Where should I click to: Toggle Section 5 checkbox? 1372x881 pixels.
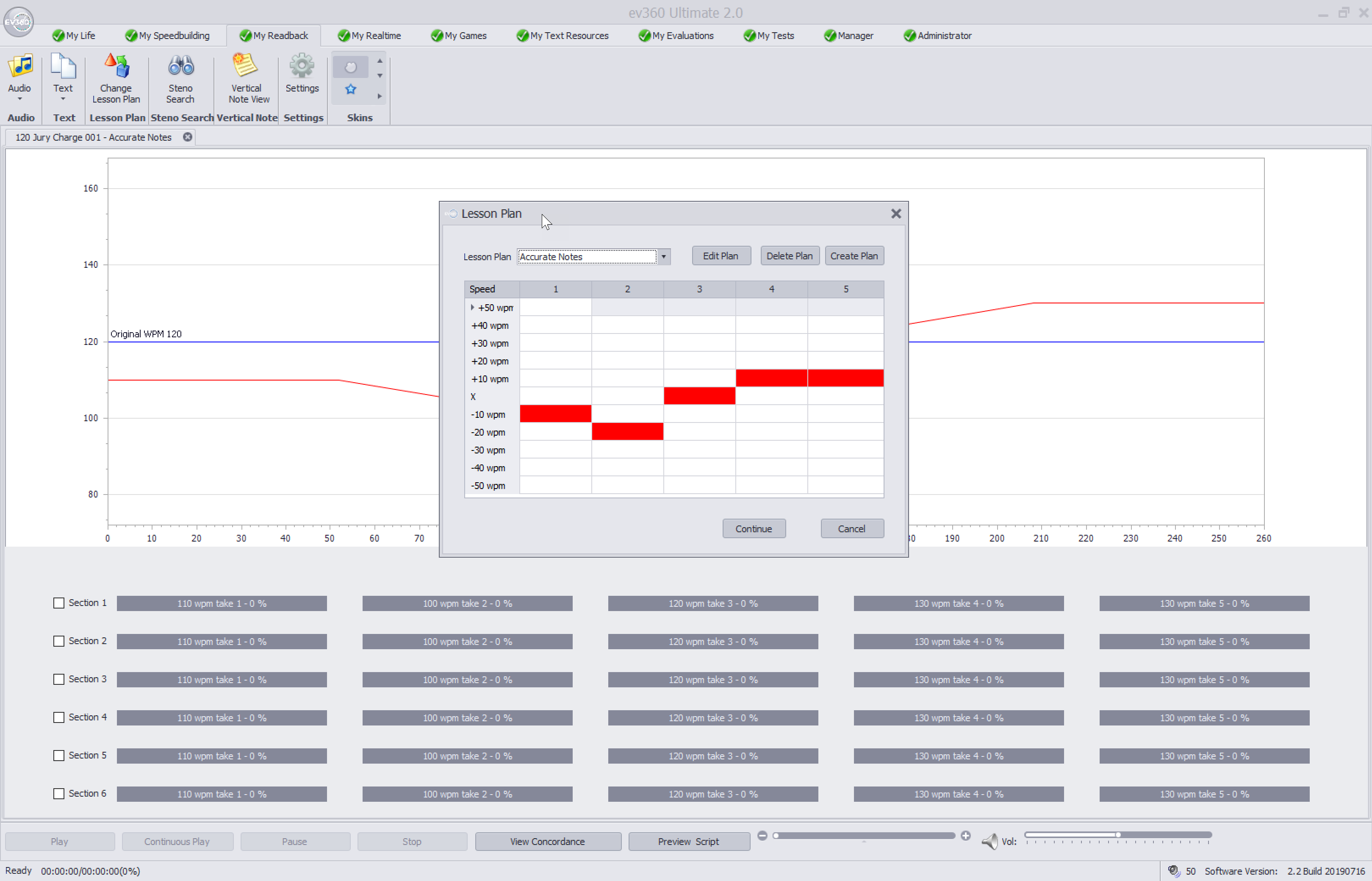[58, 756]
